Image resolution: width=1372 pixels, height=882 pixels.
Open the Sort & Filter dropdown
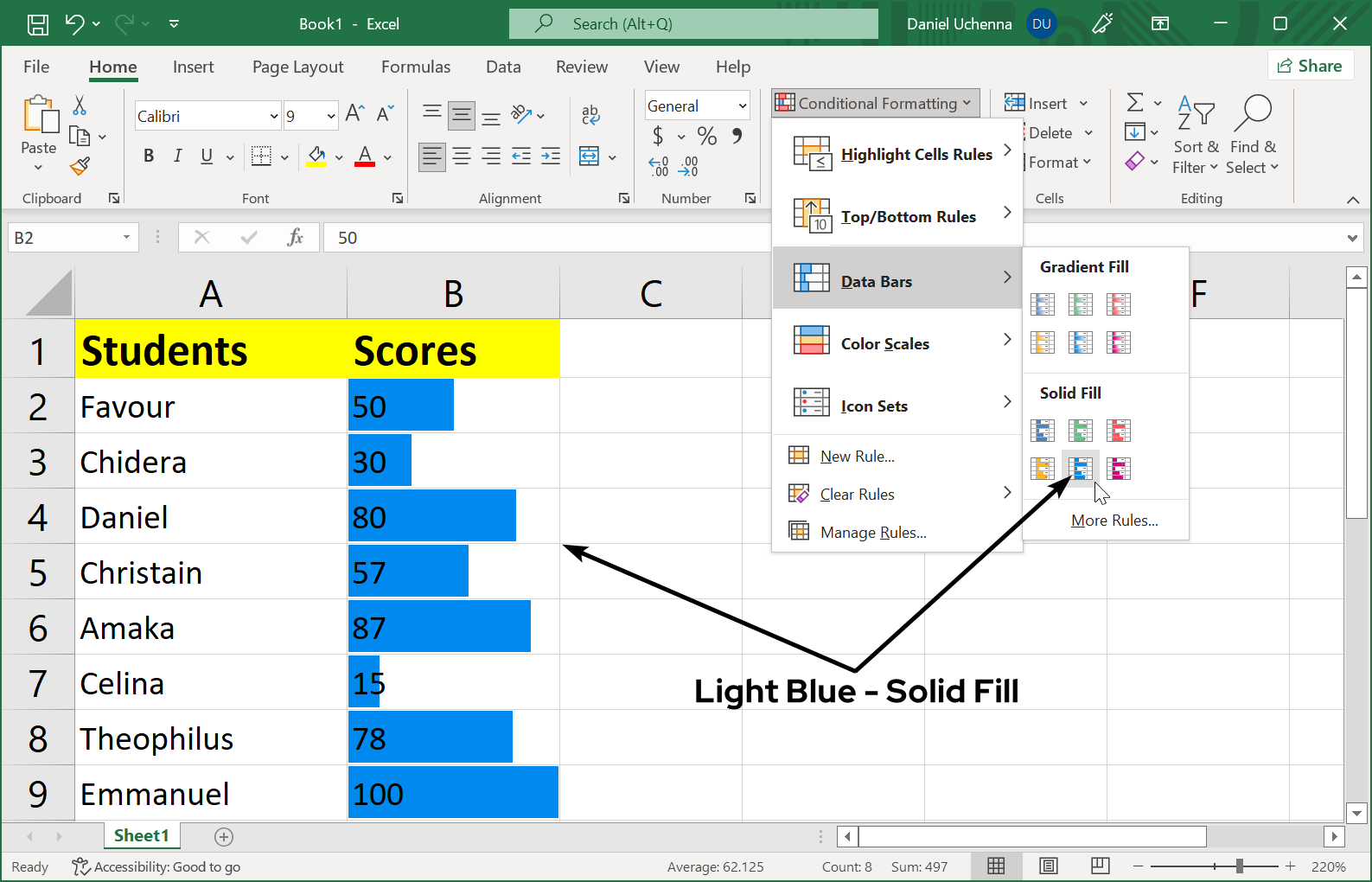pyautogui.click(x=1196, y=135)
